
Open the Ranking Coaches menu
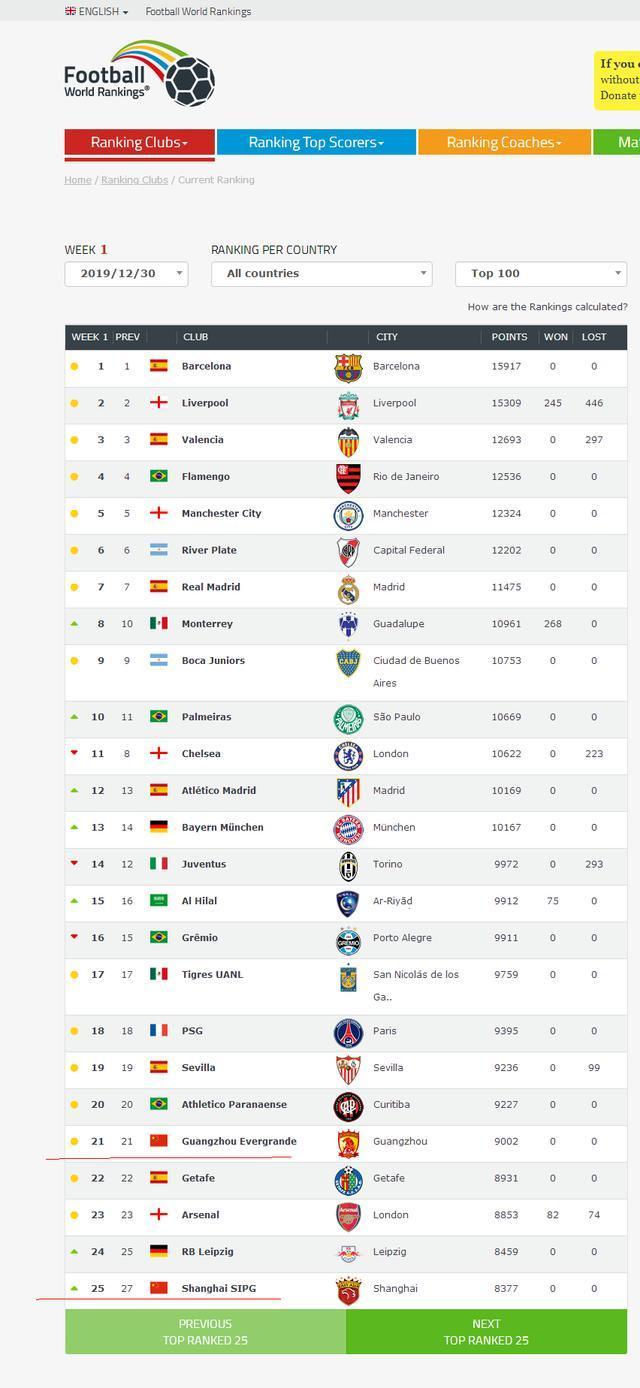(x=504, y=143)
